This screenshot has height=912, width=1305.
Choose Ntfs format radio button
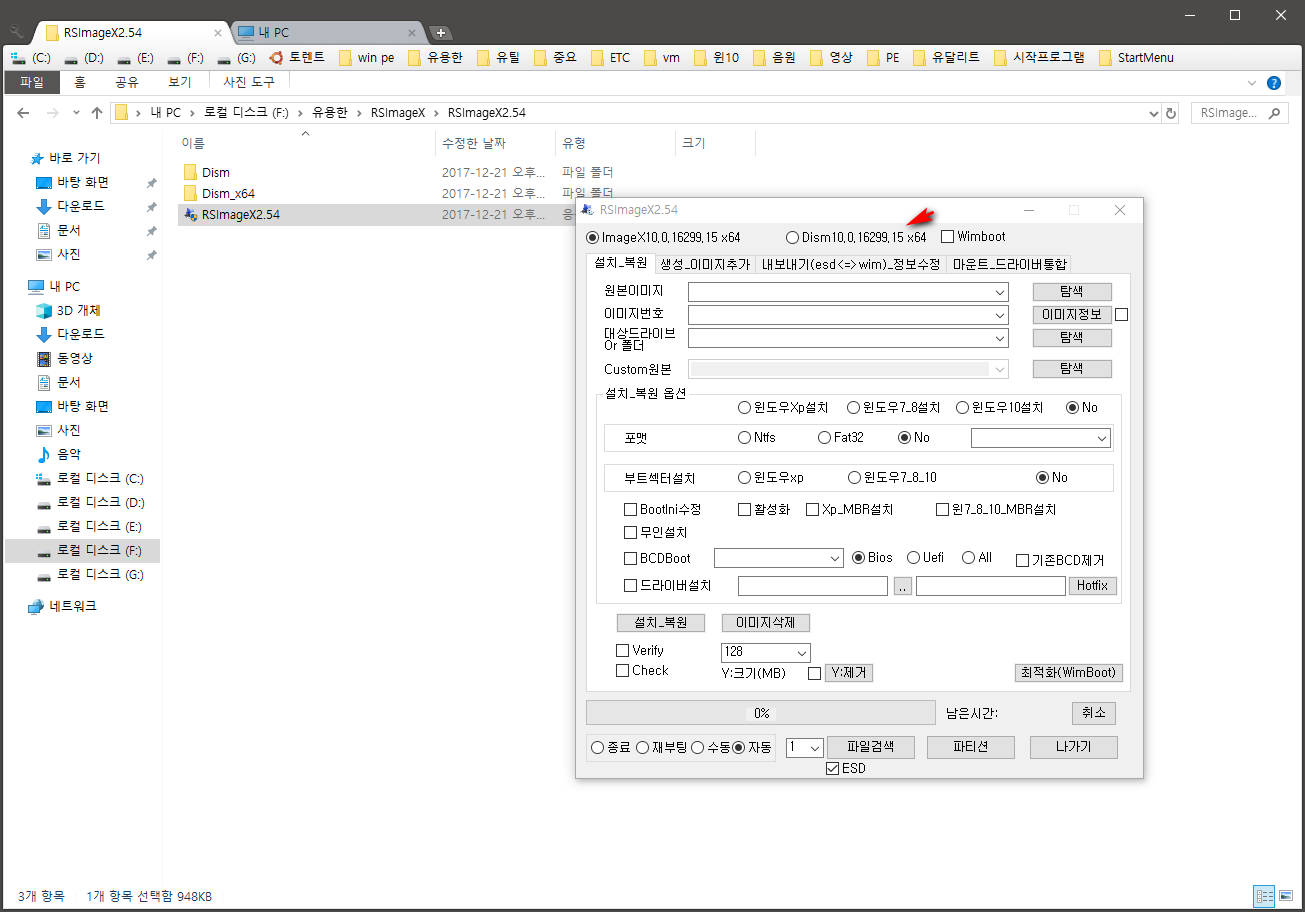(744, 437)
